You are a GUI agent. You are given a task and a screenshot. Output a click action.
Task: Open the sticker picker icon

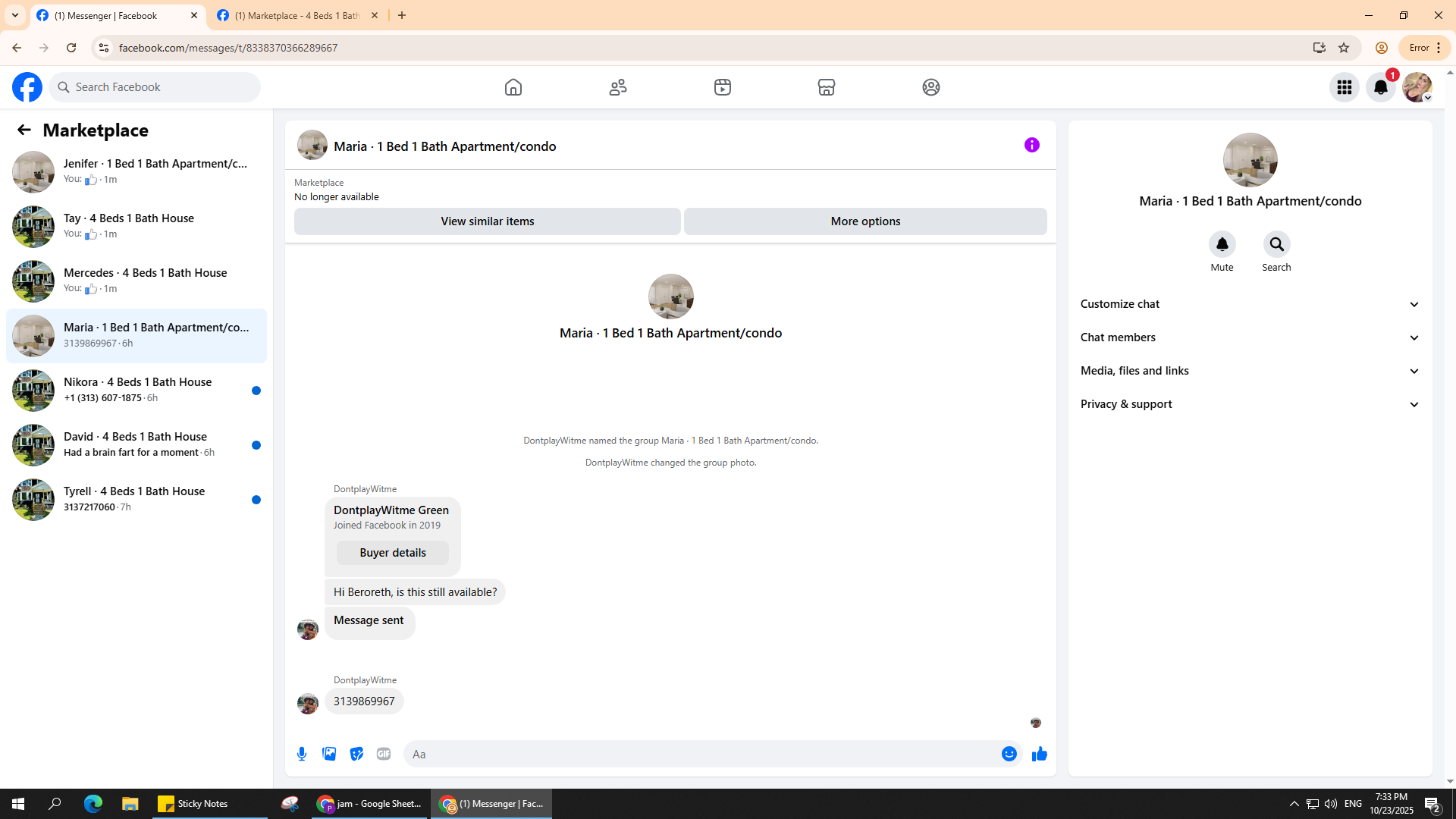pos(356,754)
